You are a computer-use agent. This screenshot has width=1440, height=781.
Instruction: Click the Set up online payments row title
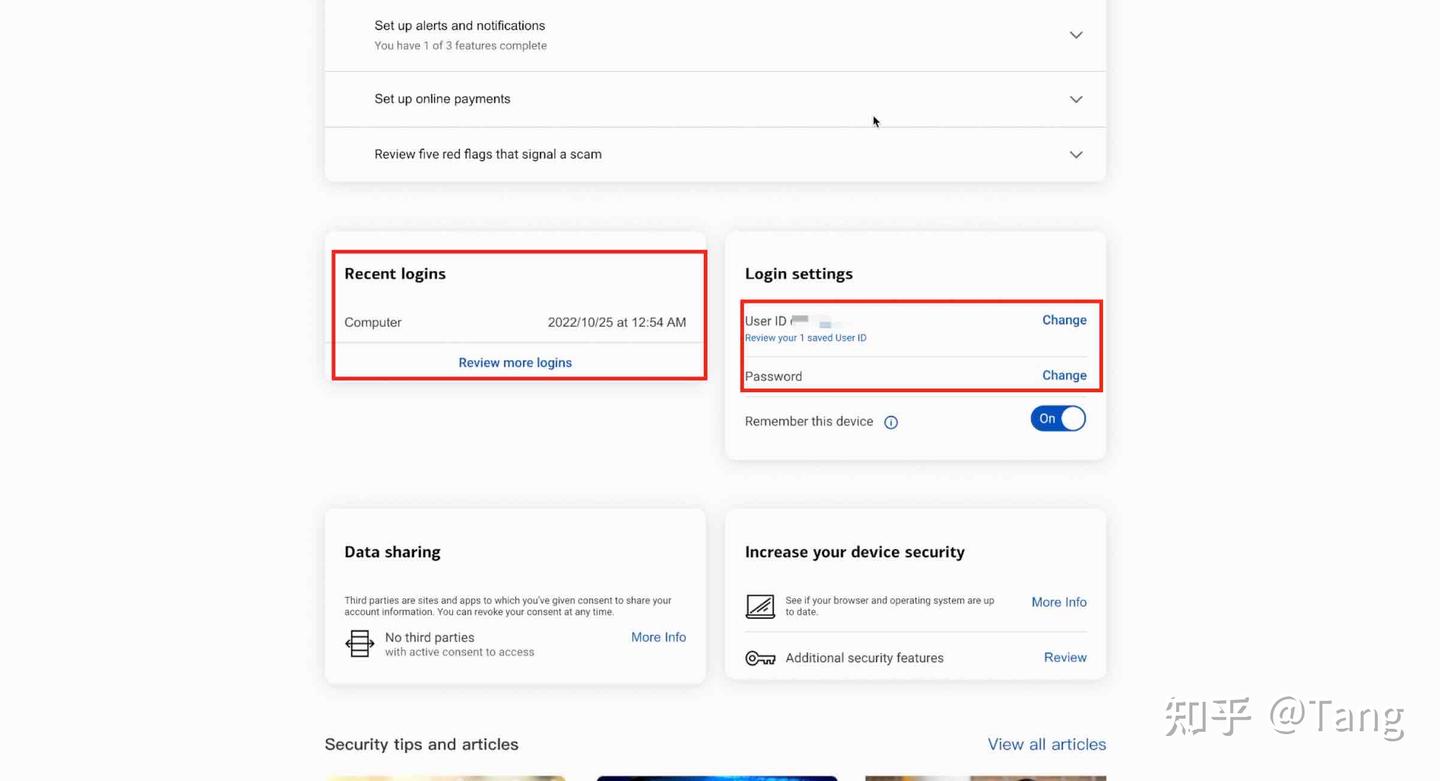point(442,99)
